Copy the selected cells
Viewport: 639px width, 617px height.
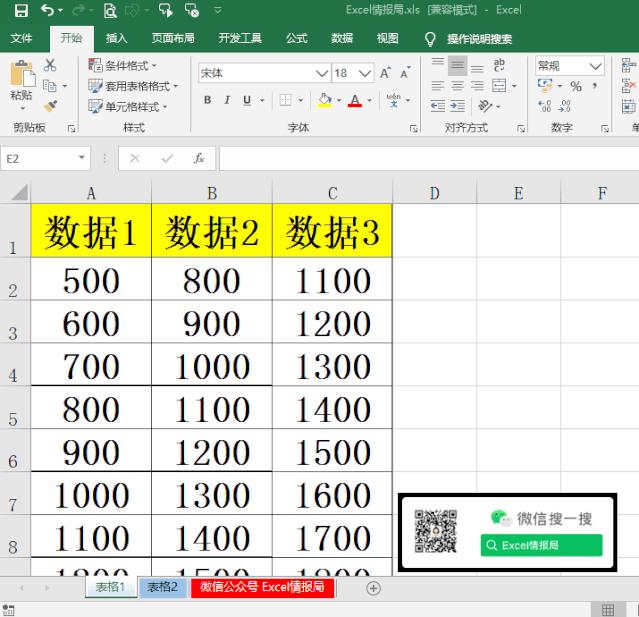pos(50,86)
